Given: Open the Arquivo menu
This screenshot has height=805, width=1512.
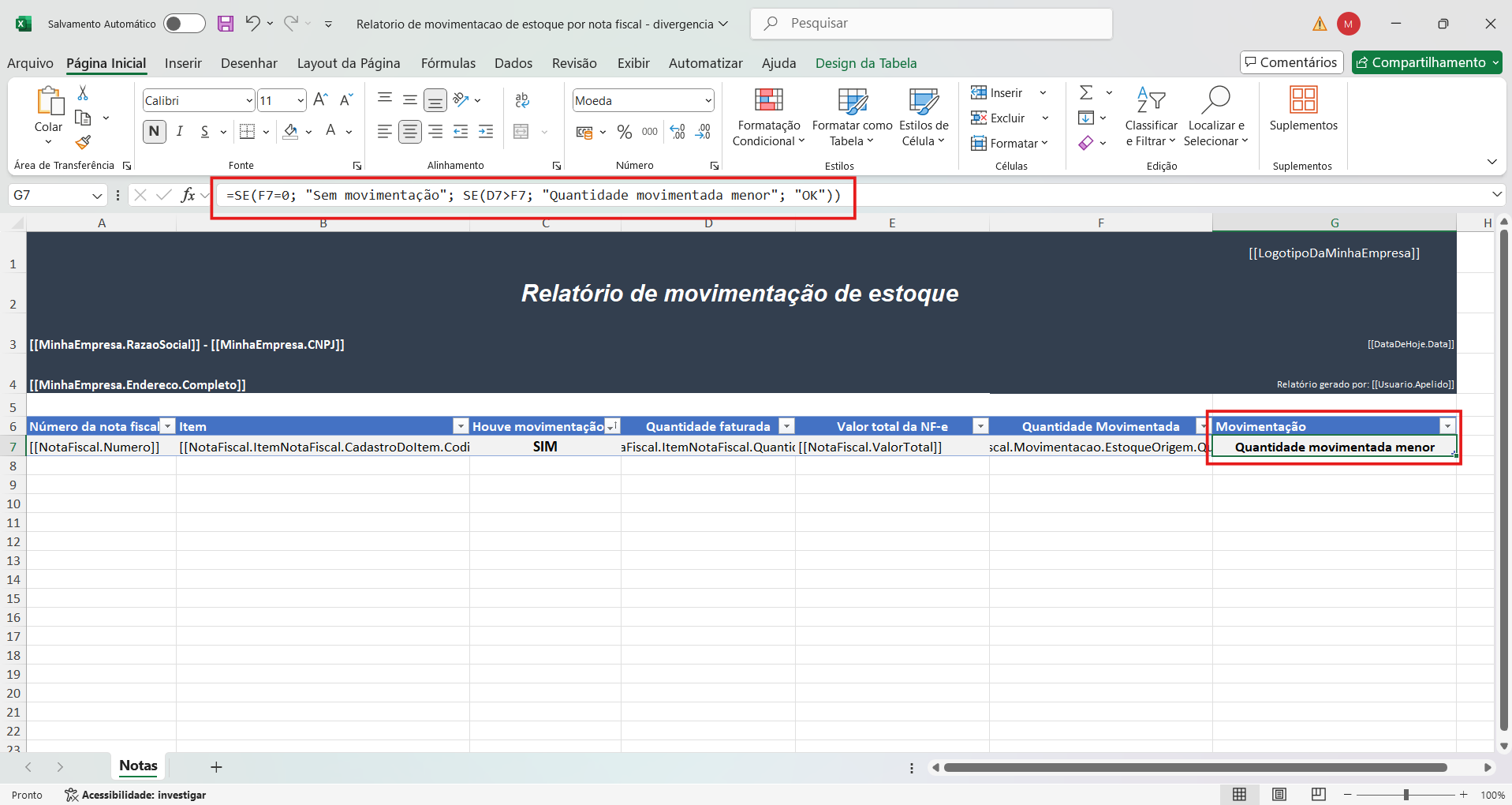Looking at the screenshot, I should coord(31,63).
